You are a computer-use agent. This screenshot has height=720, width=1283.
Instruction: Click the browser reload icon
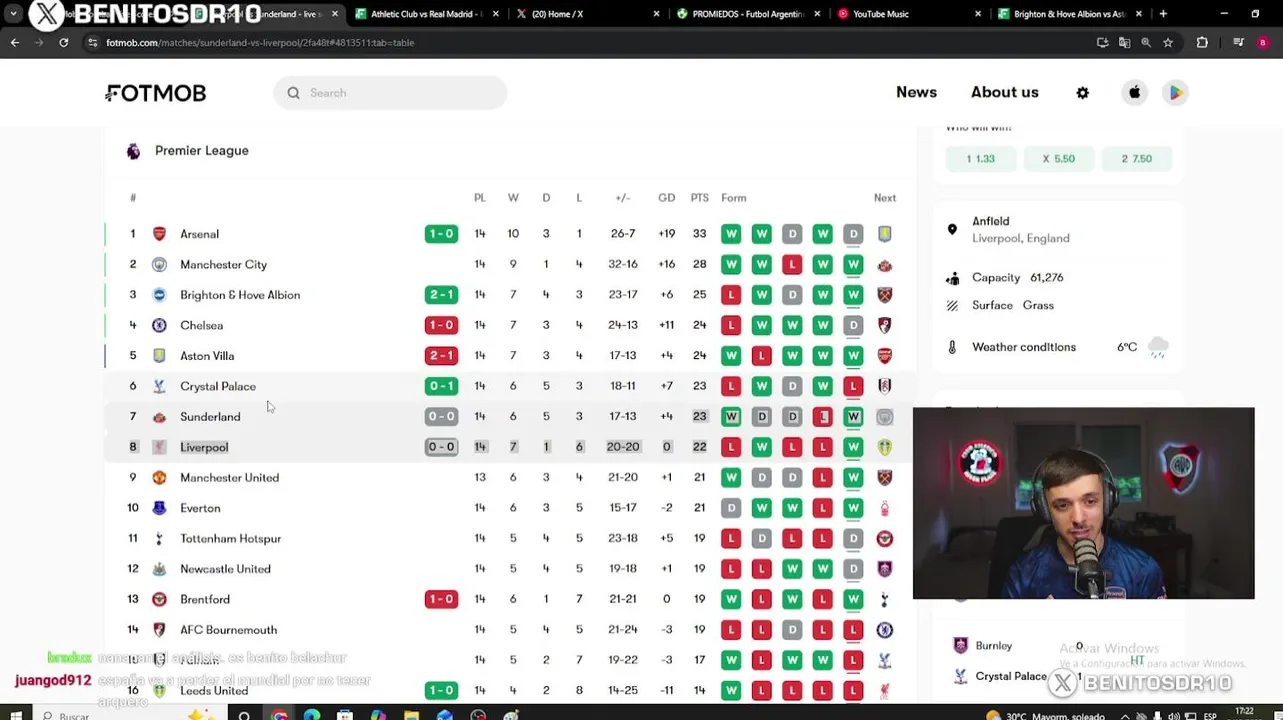(63, 43)
